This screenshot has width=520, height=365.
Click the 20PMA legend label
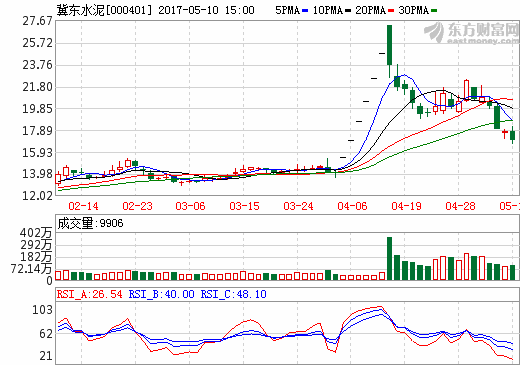pyautogui.click(x=370, y=10)
